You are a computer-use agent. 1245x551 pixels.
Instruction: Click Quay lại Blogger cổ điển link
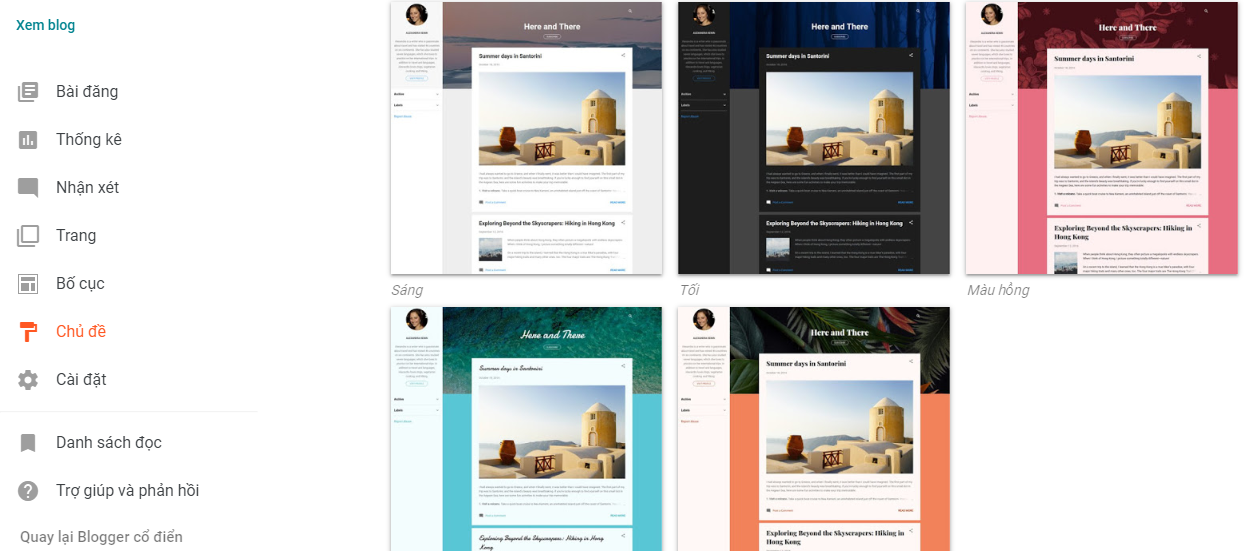(x=101, y=537)
